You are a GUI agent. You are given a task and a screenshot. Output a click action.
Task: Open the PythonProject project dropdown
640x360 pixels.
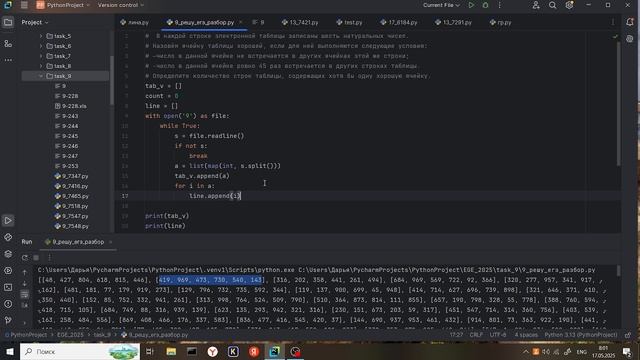tap(63, 5)
